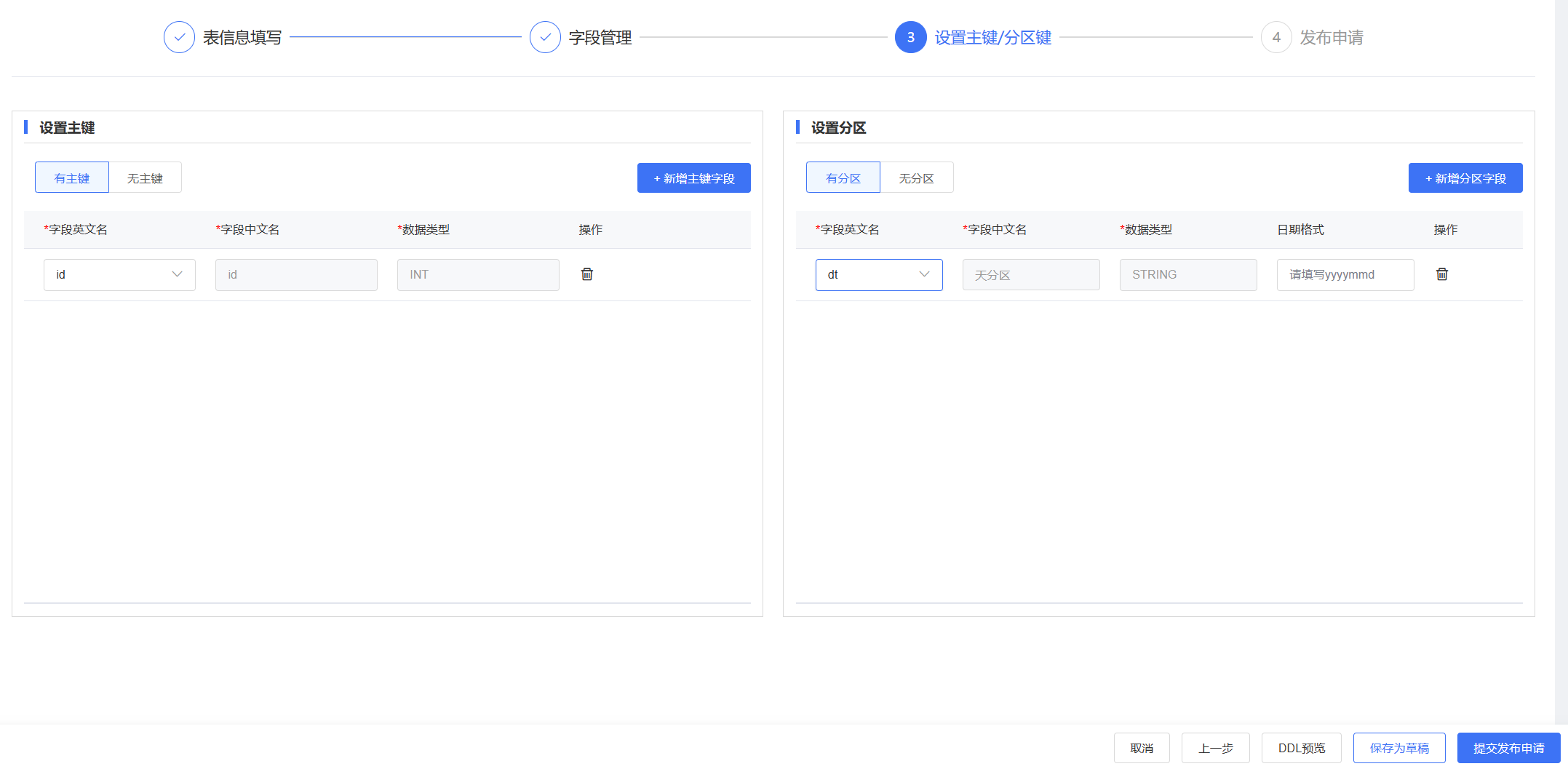Viewport: 1568px width, 769px height.
Task: Click the disabled 天分区 Chinese name field
Action: point(1031,274)
